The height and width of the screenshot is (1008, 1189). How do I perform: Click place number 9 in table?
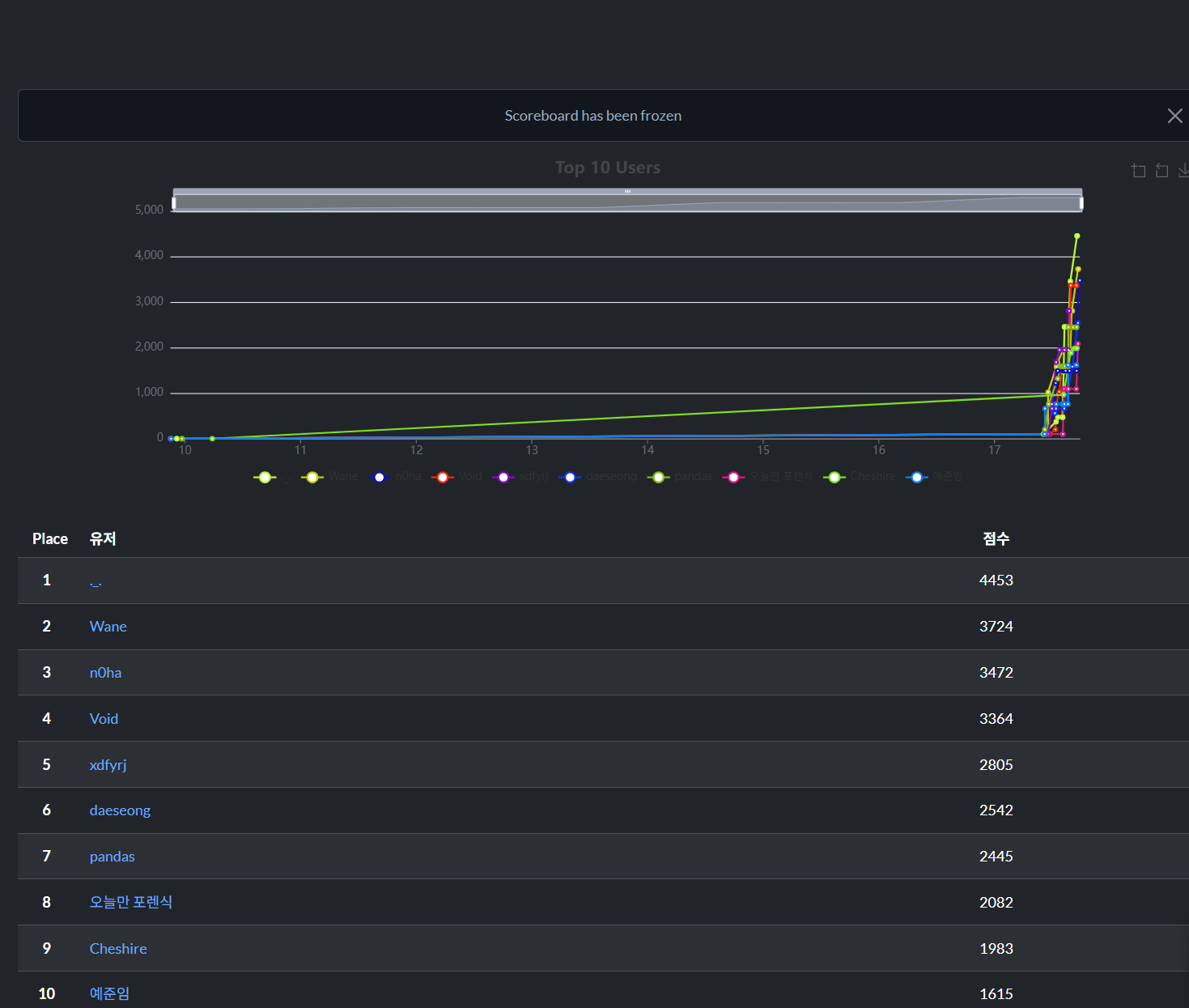(47, 949)
